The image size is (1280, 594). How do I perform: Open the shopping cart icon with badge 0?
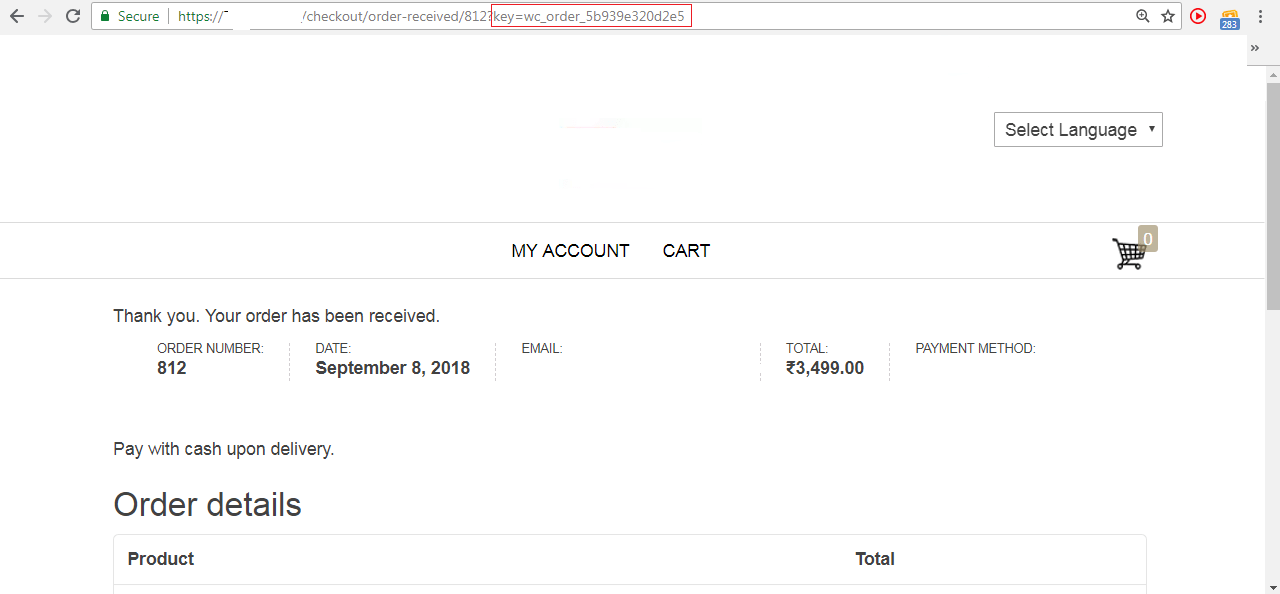coord(1130,251)
